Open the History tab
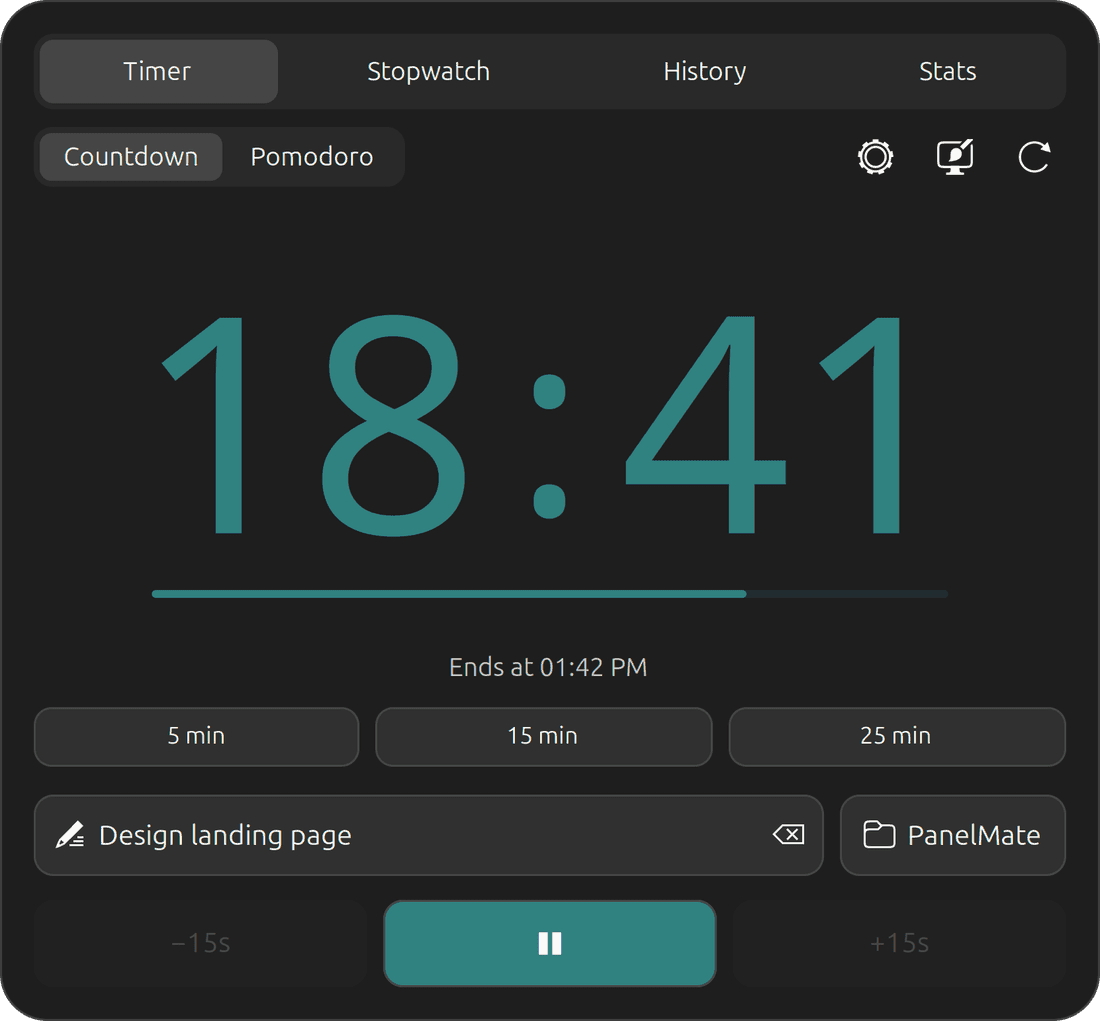The width and height of the screenshot is (1100, 1021). coord(704,71)
